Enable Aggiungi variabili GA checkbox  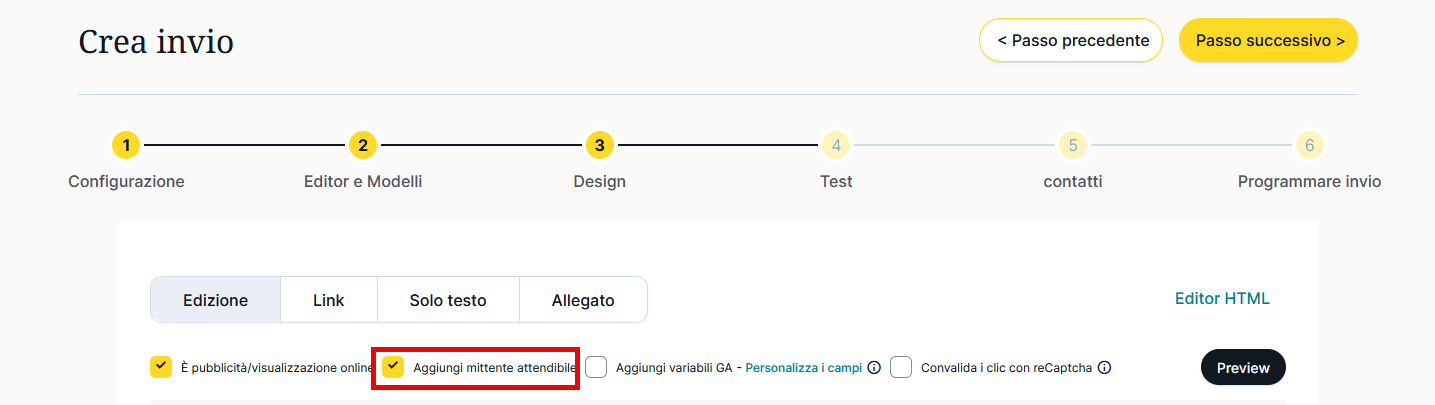pos(596,367)
